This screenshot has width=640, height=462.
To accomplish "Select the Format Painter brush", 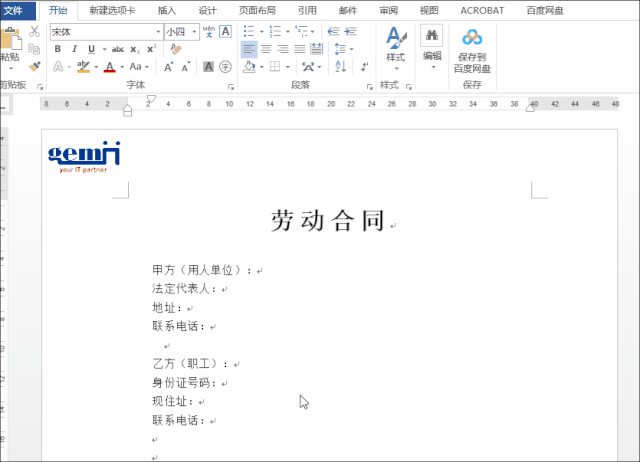I will (35, 66).
